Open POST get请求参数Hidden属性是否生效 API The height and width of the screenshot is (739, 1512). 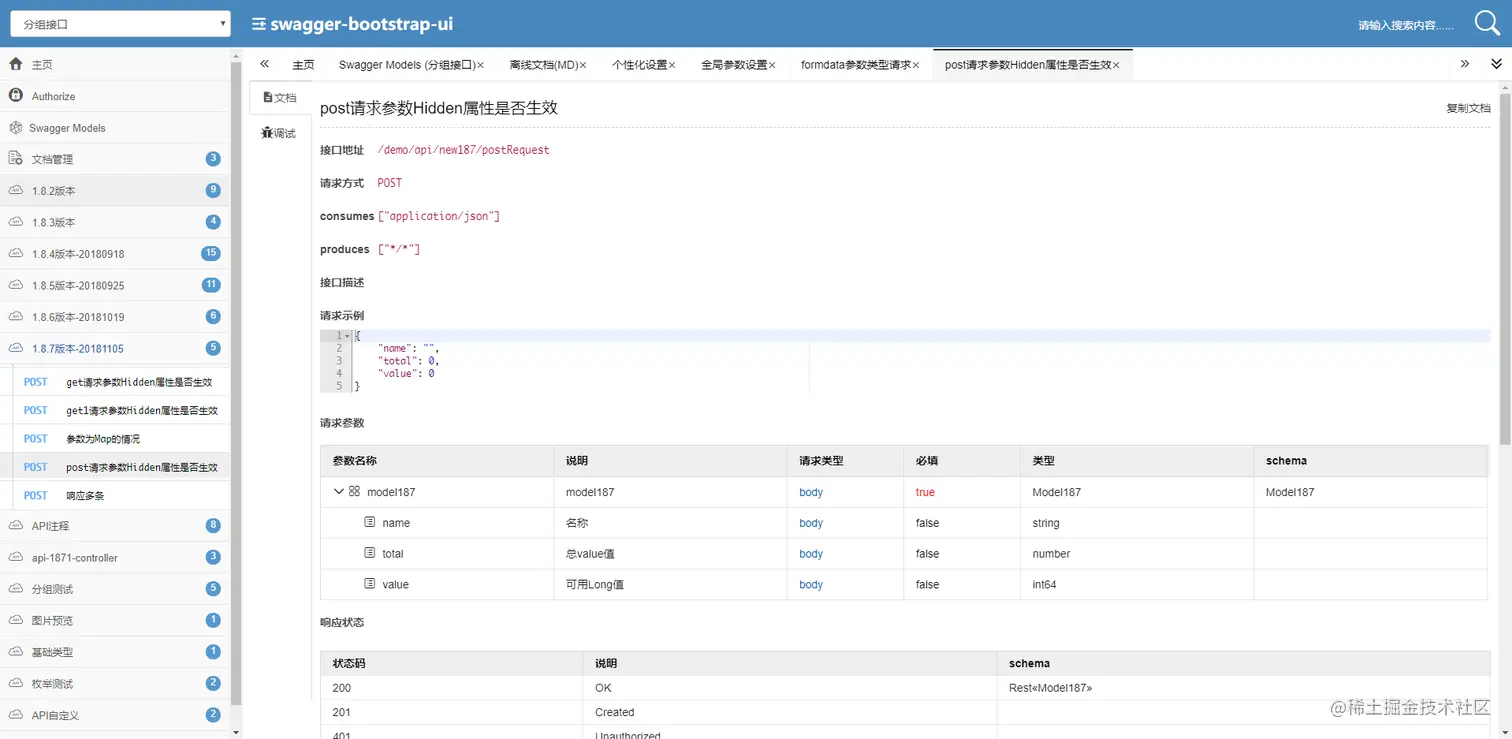click(121, 382)
